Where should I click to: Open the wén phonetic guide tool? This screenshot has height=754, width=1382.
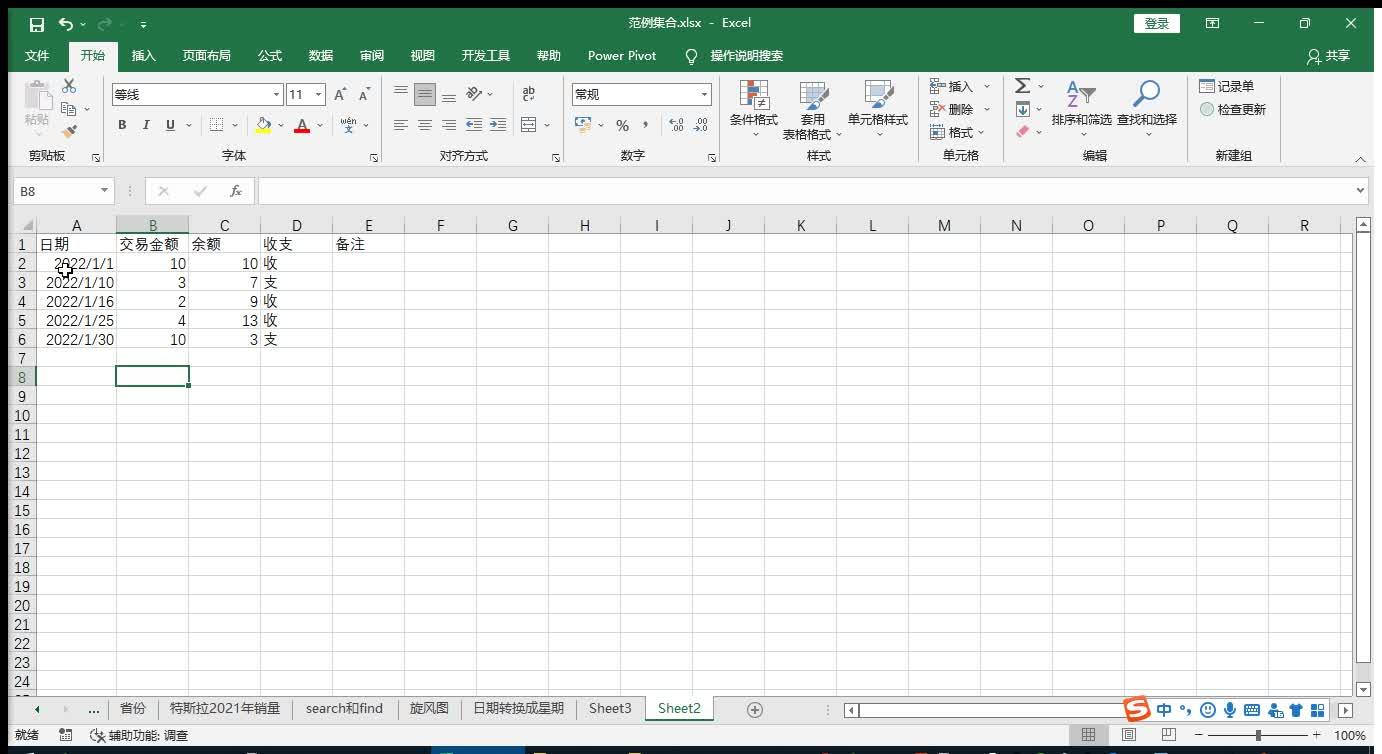348,125
